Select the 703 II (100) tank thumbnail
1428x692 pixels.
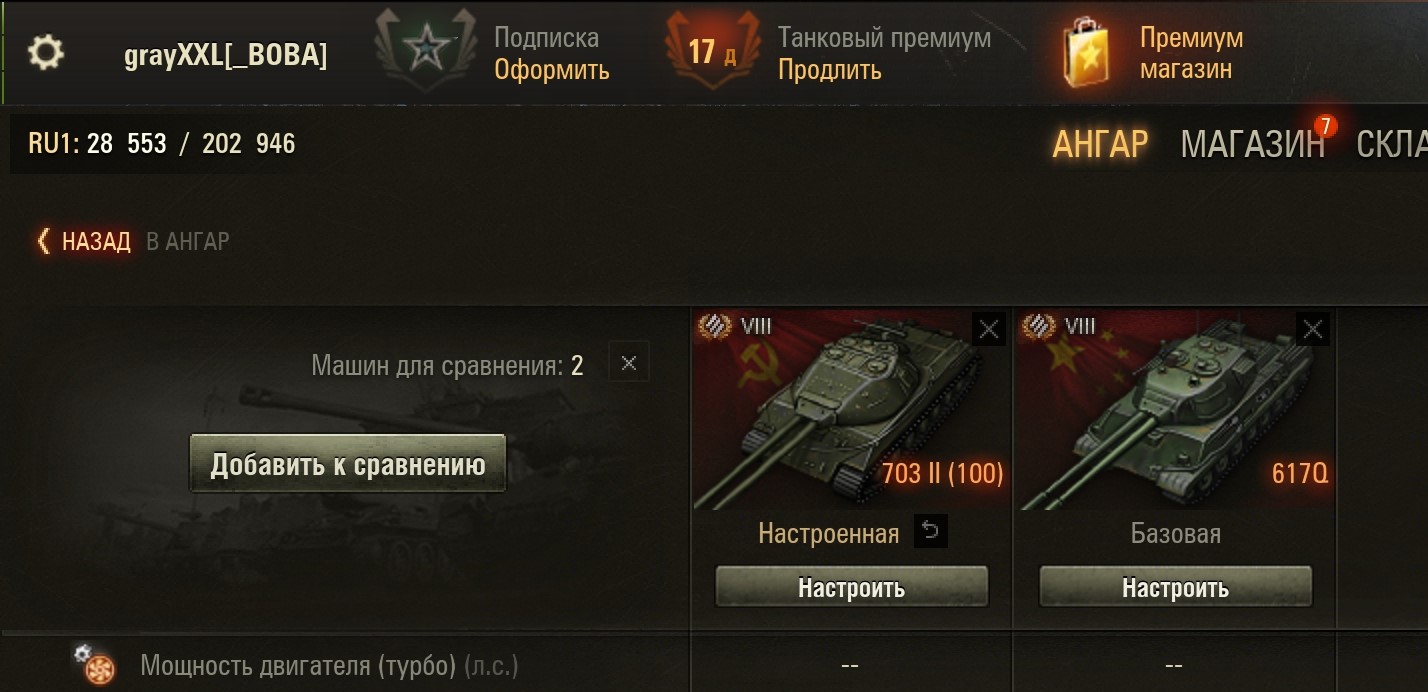851,410
